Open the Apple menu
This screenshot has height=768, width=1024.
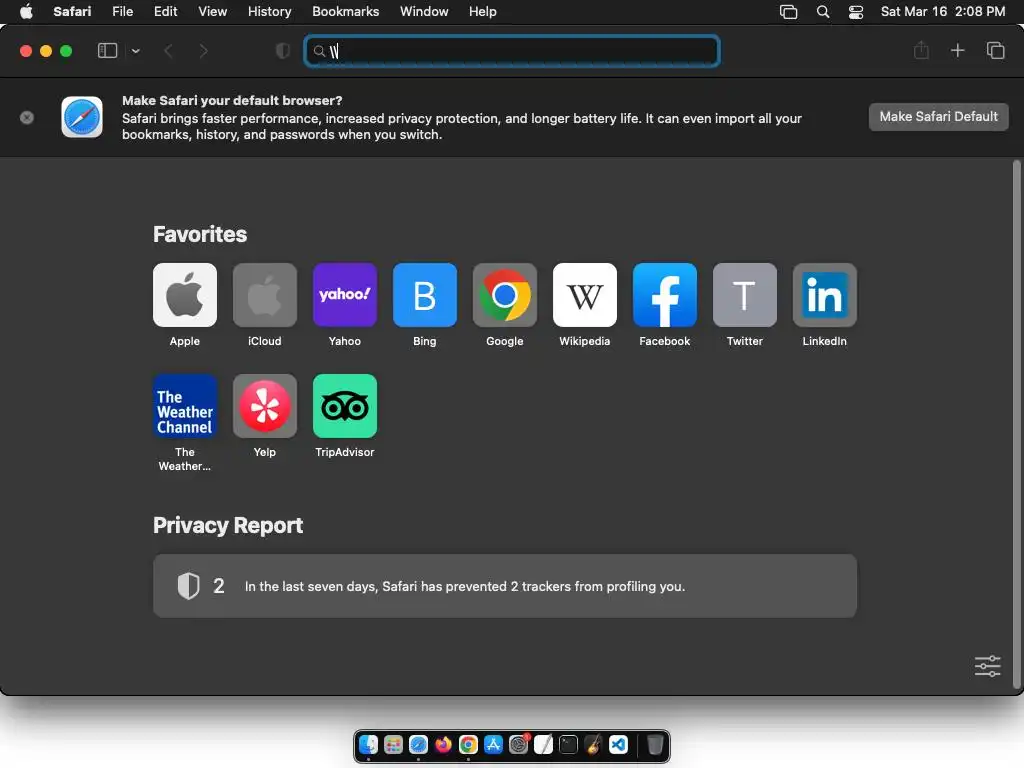[x=26, y=12]
